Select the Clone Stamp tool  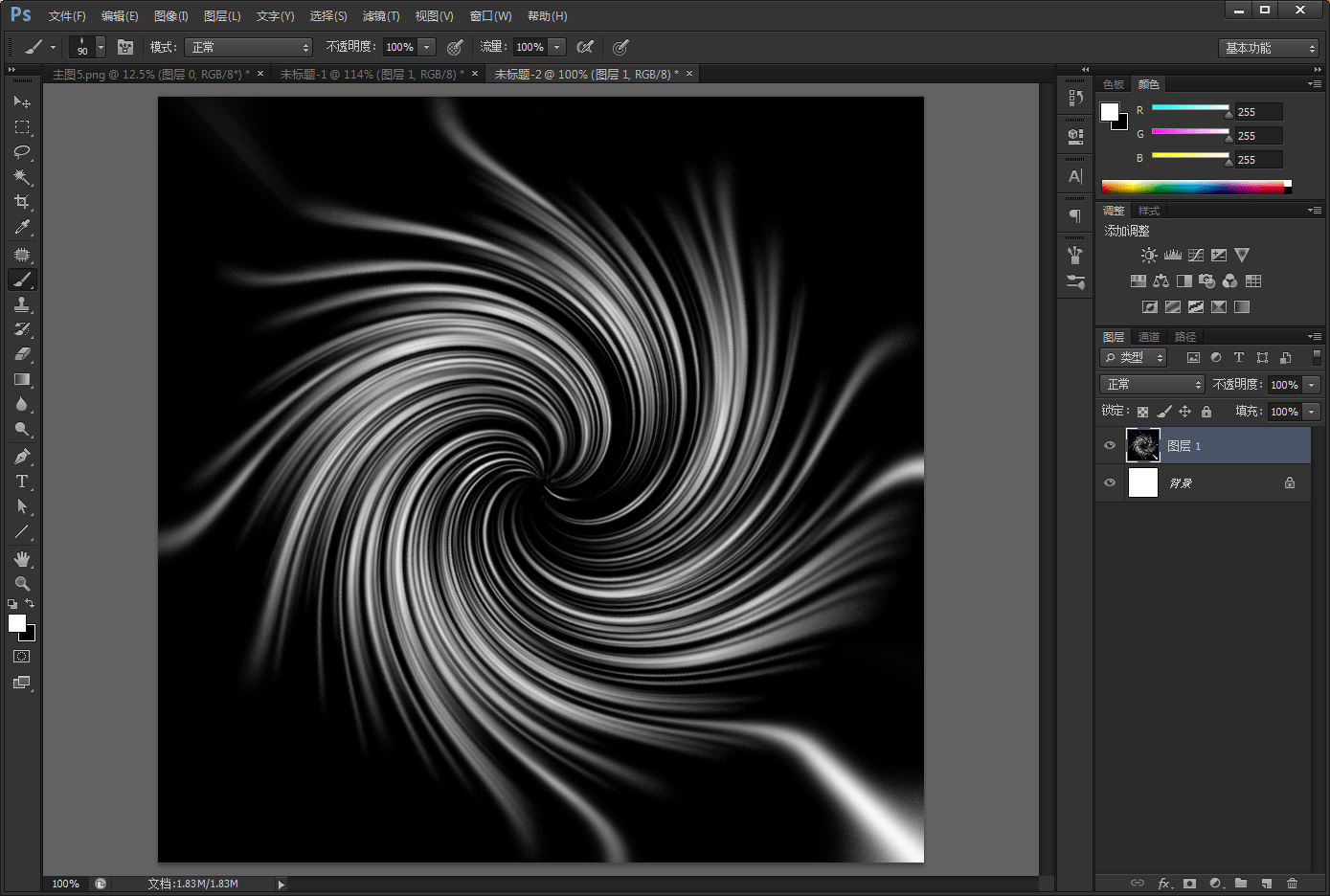point(21,304)
